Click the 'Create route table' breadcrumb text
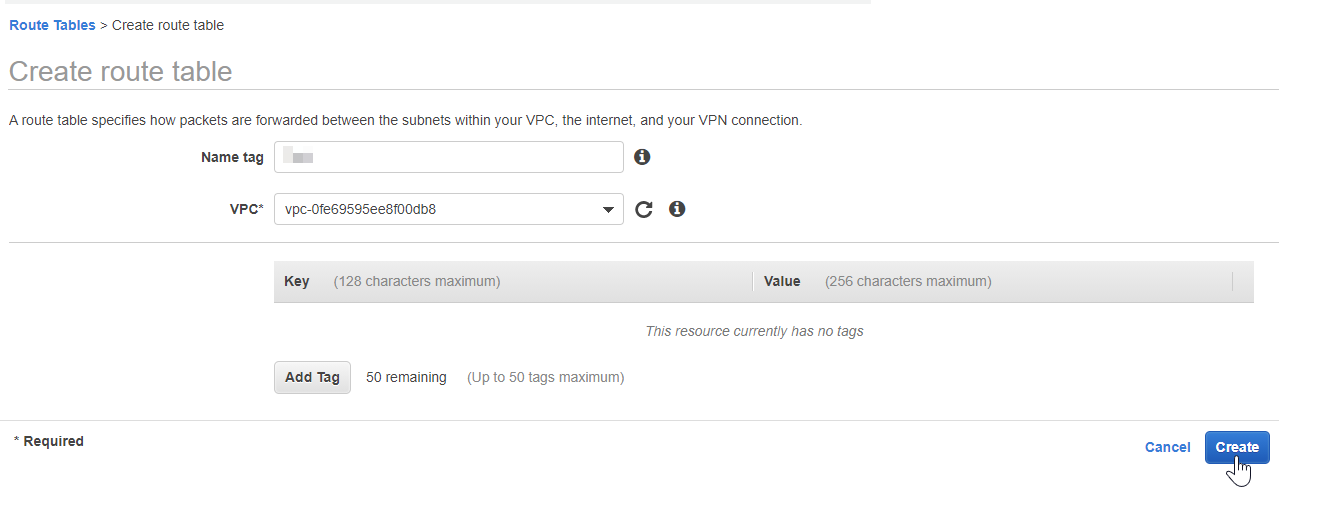This screenshot has height=509, width=1317. click(168, 25)
